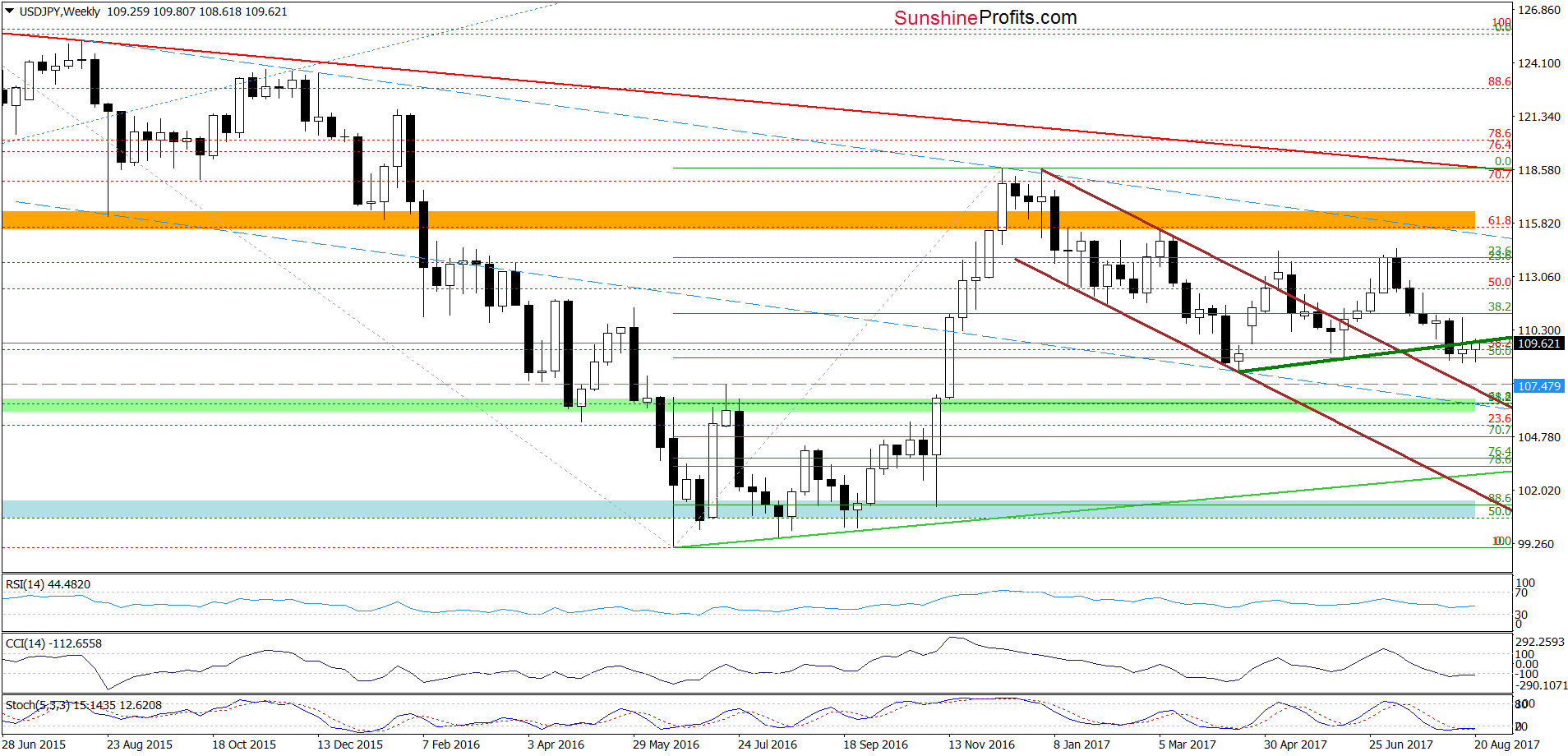This screenshot has width=1568, height=756.
Task: Click the 121.340 price axis label
Action: click(1538, 117)
